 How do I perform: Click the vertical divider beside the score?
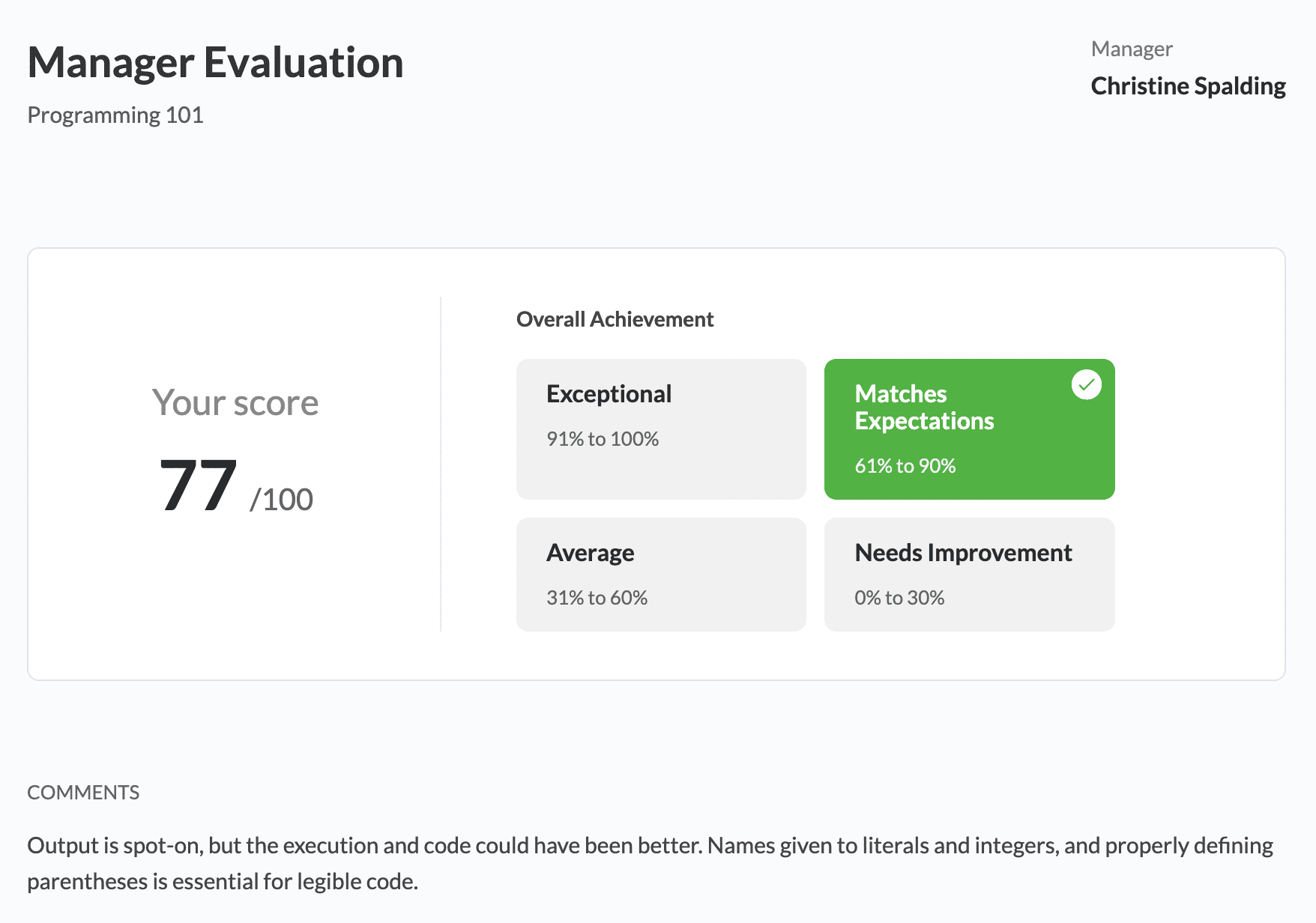[441, 464]
